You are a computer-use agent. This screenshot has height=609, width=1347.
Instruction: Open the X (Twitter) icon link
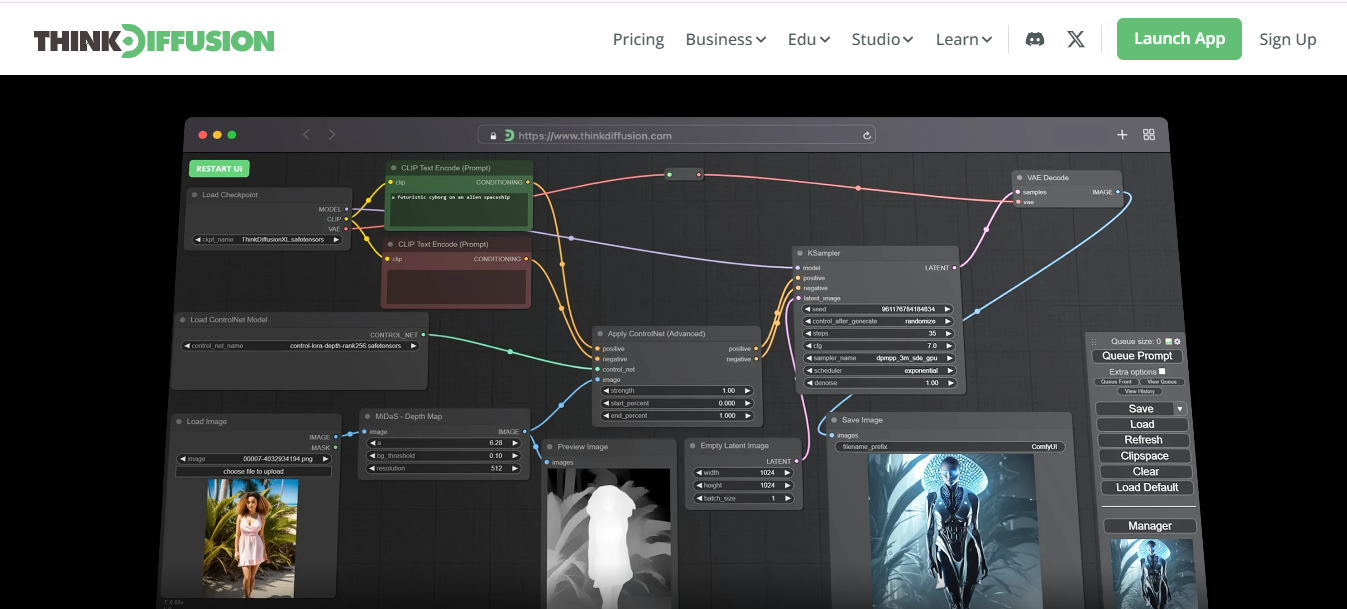1076,39
